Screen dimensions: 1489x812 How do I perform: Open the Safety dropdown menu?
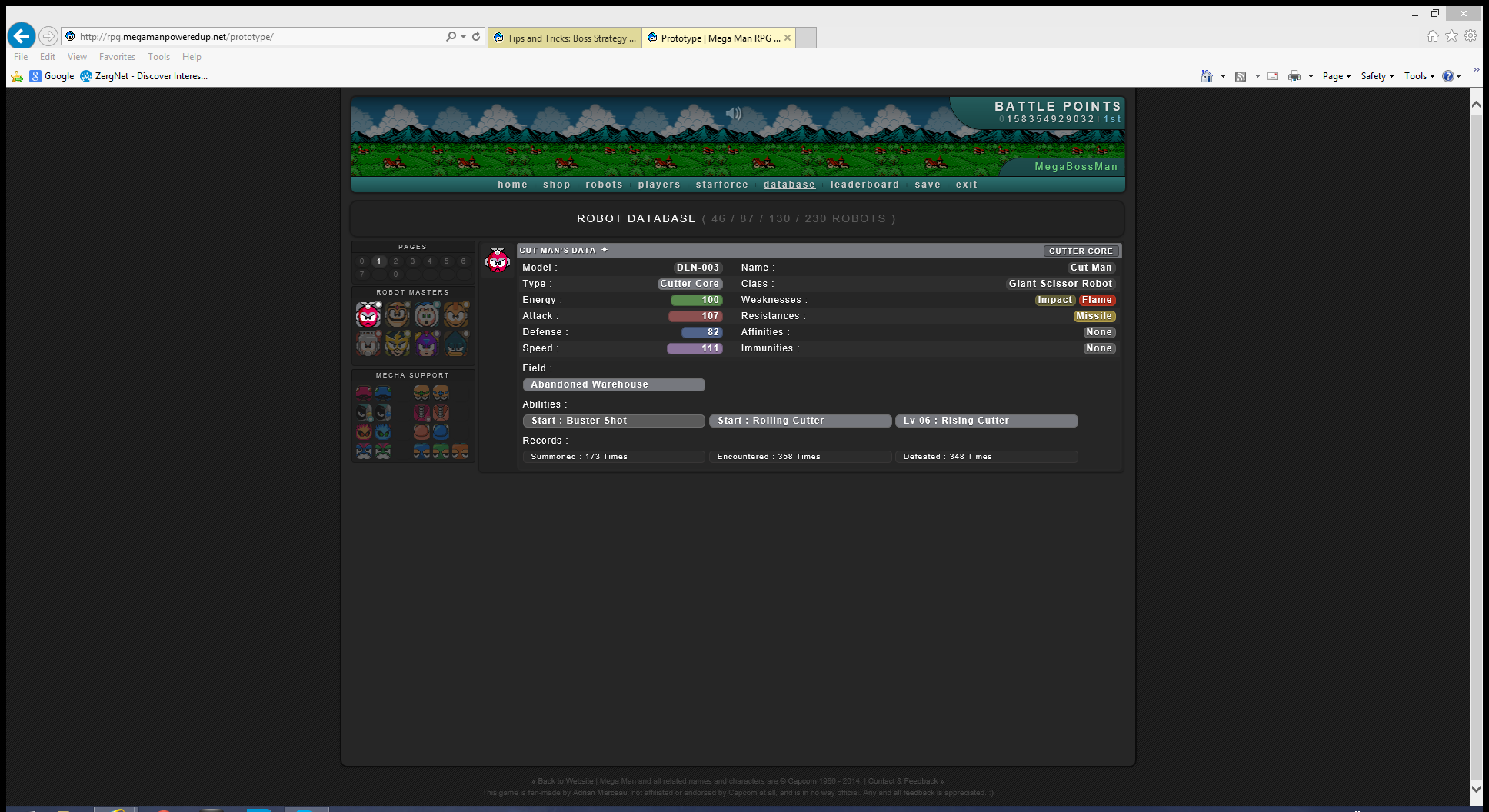pos(1377,76)
